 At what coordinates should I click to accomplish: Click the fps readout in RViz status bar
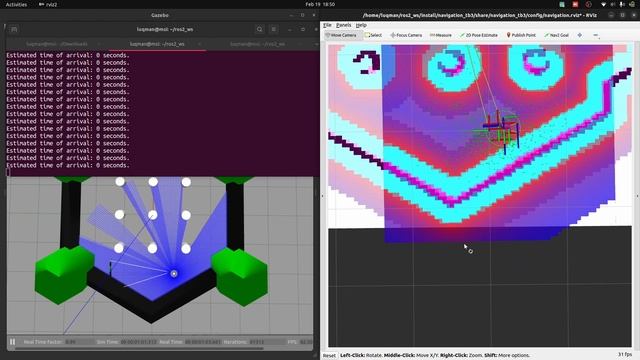point(625,355)
